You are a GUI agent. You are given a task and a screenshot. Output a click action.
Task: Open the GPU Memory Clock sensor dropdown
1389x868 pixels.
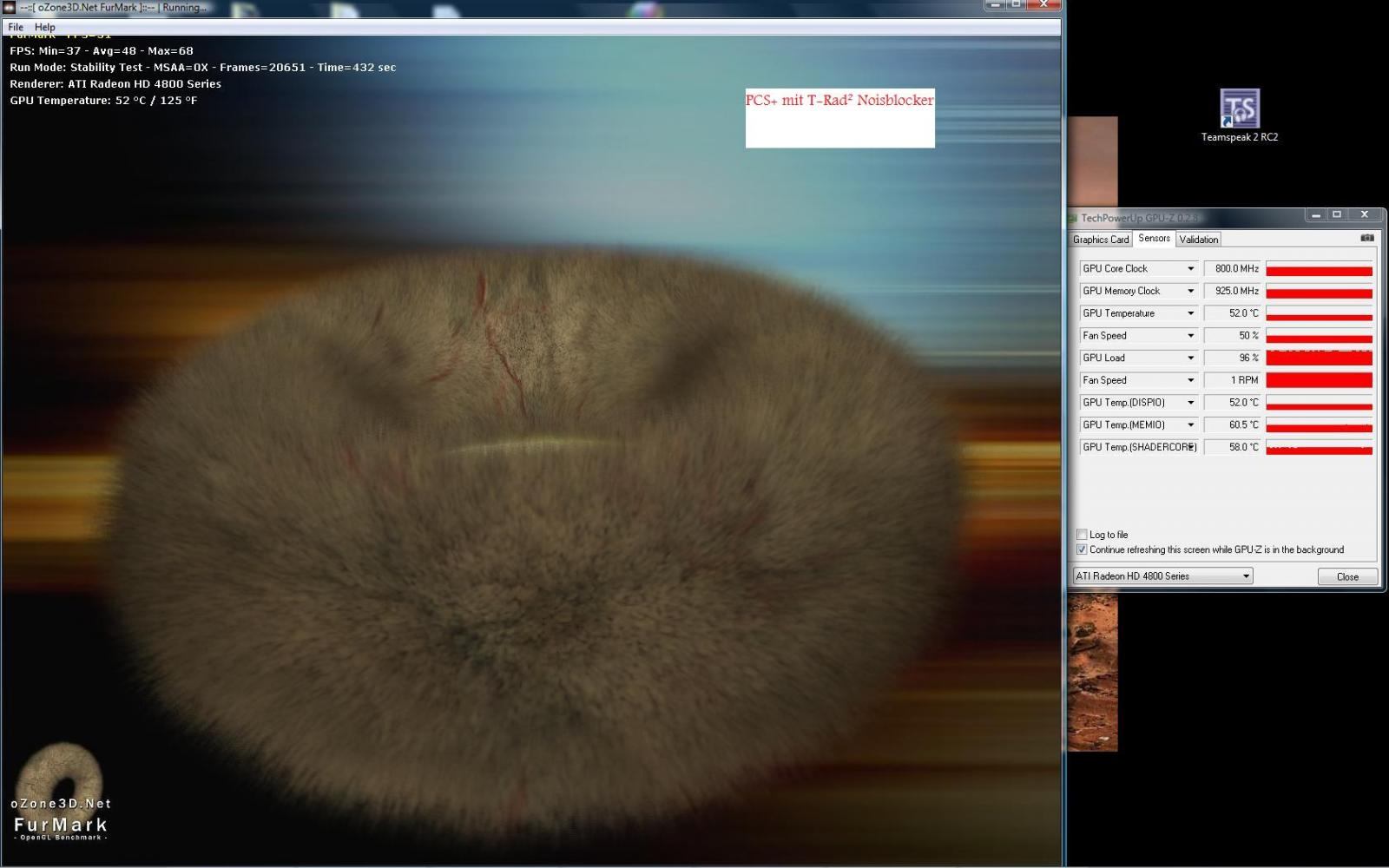coord(1190,291)
